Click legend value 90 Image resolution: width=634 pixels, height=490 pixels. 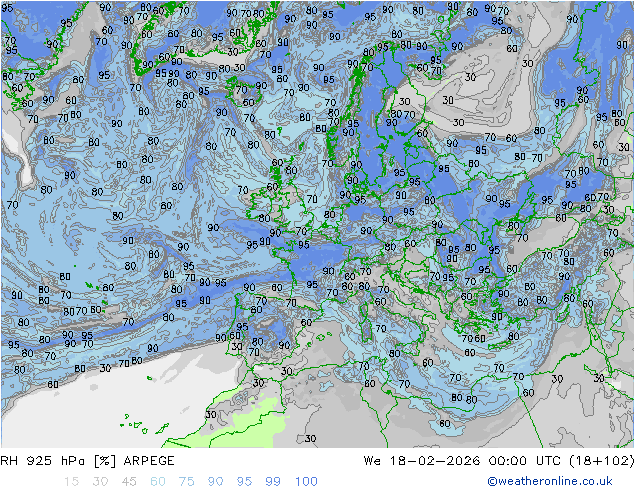(215, 482)
